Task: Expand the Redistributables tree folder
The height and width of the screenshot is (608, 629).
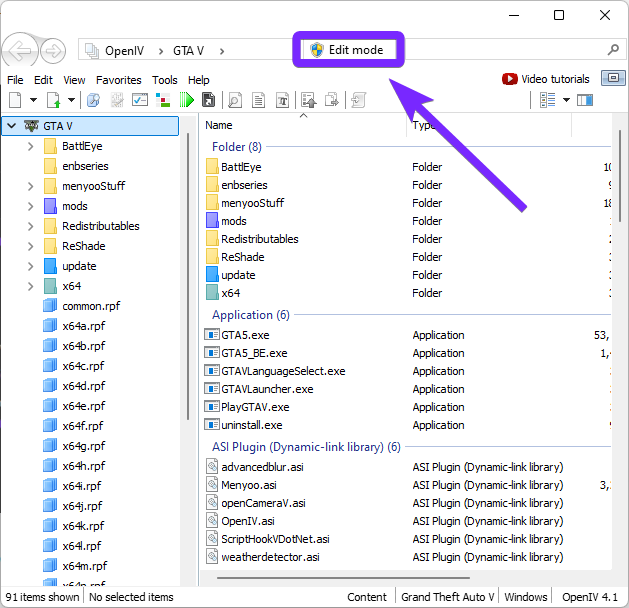Action: (x=30, y=227)
